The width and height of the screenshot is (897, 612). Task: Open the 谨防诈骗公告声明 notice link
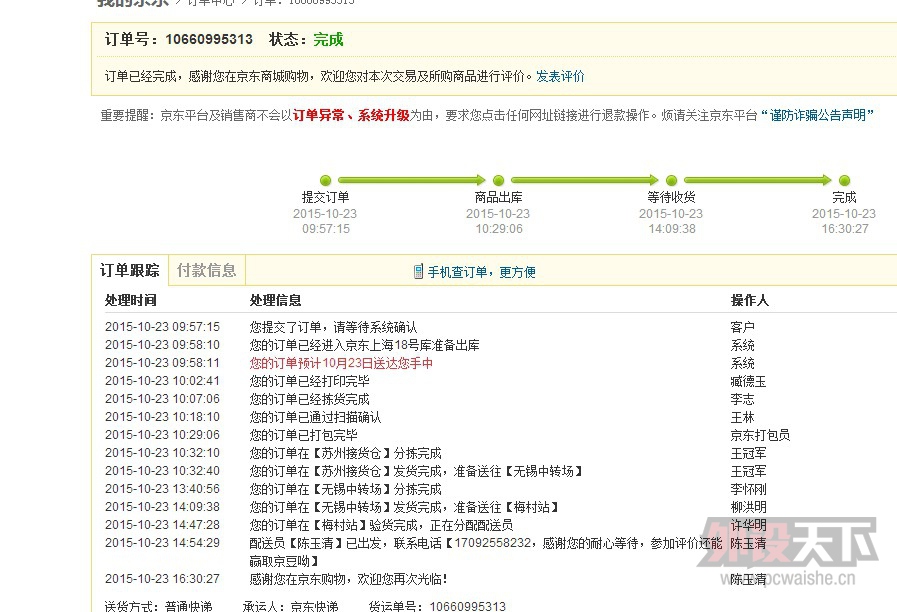coord(817,115)
